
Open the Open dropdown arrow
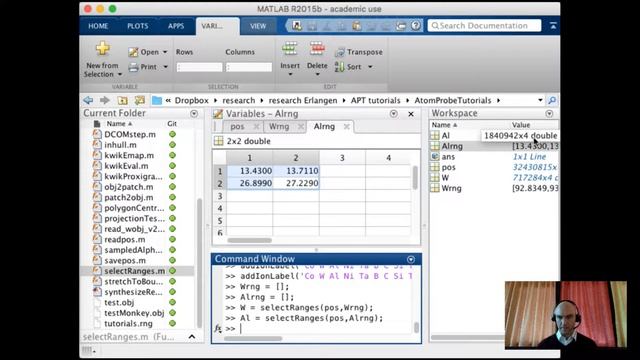(x=165, y=52)
